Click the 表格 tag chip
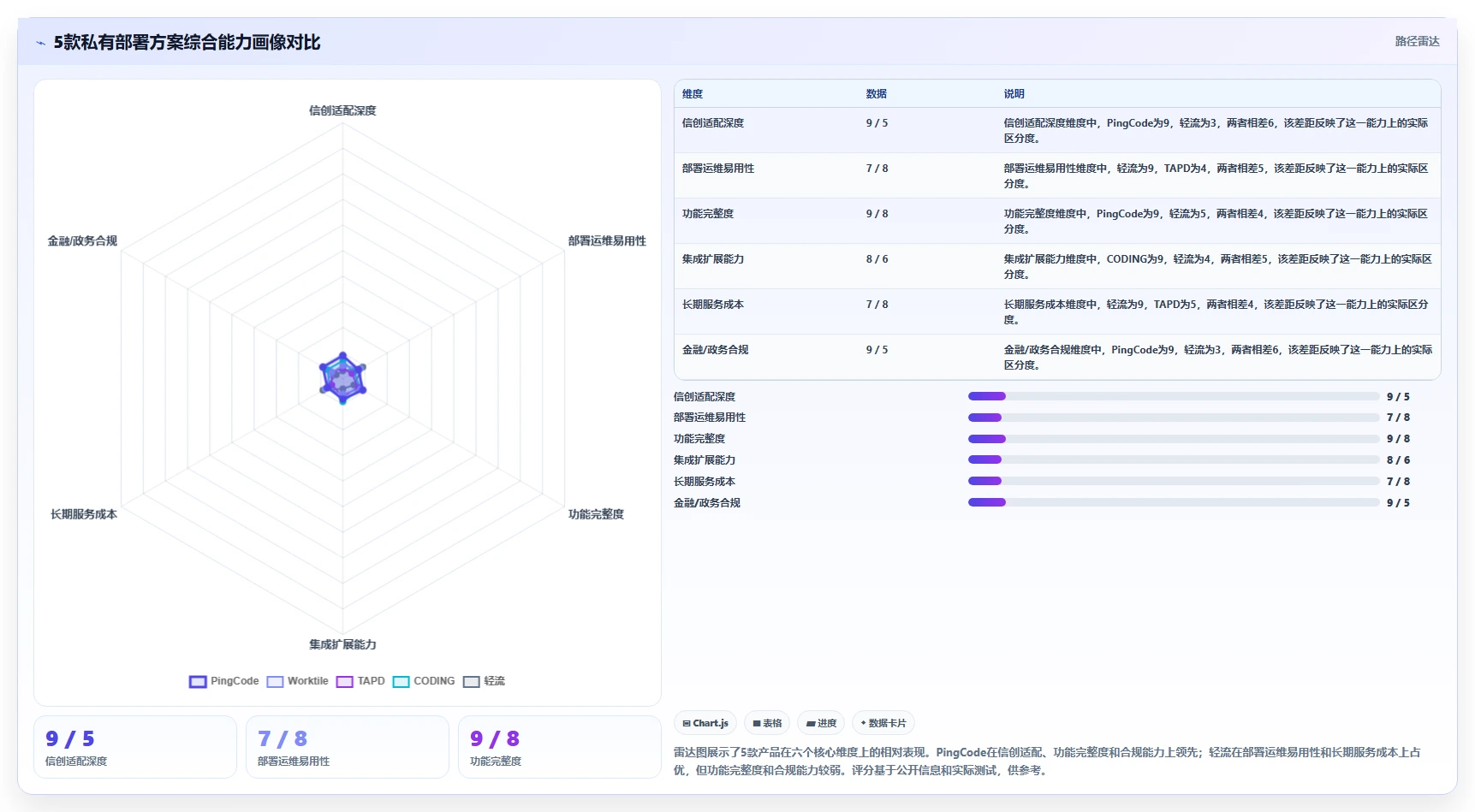Image resolution: width=1475 pixels, height=812 pixels. 767,723
